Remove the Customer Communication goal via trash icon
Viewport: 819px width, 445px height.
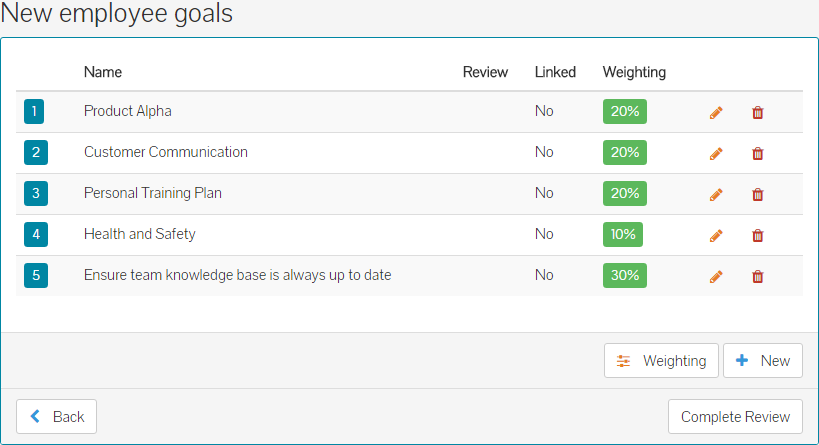[x=757, y=153]
